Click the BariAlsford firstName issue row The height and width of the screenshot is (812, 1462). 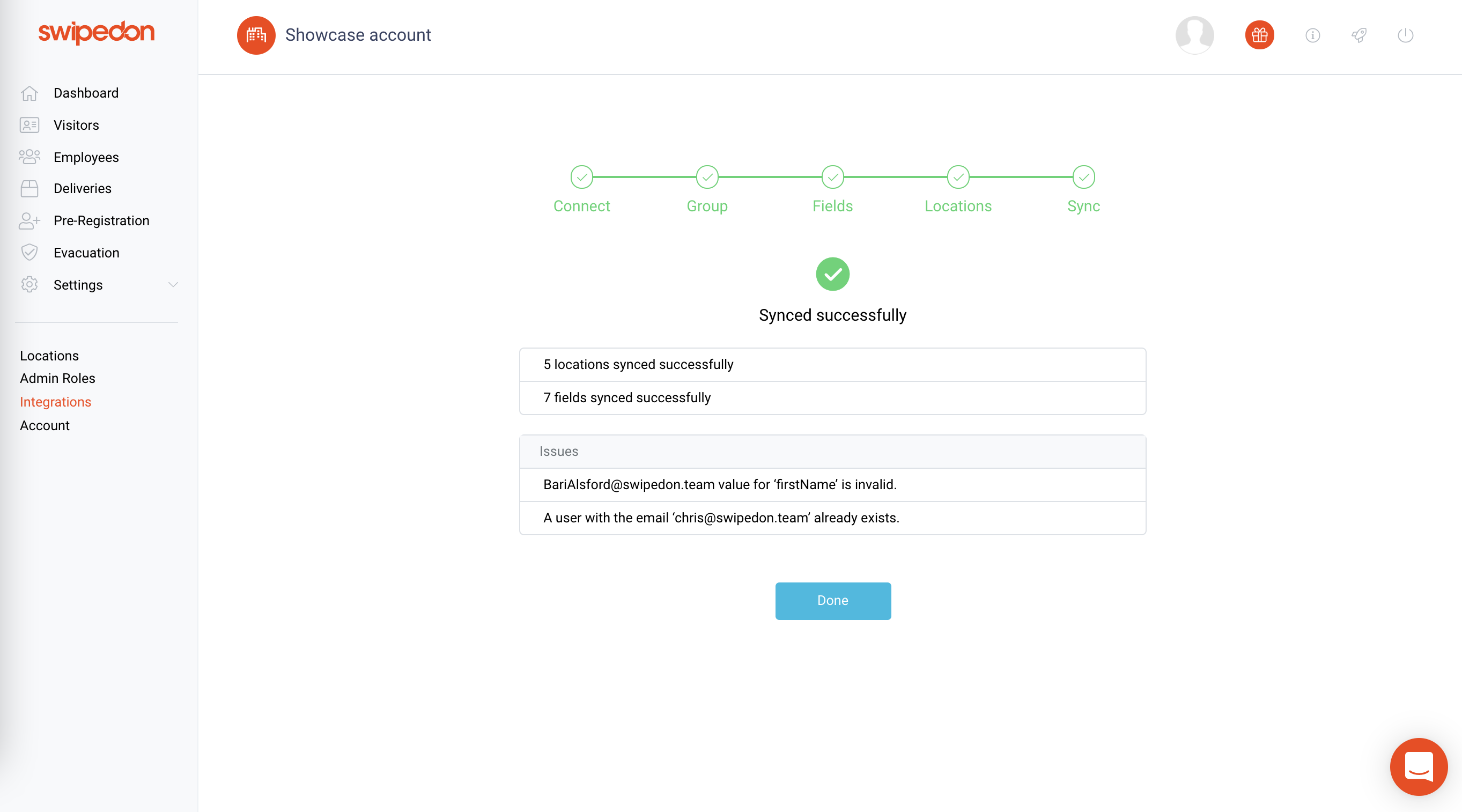[x=832, y=485]
